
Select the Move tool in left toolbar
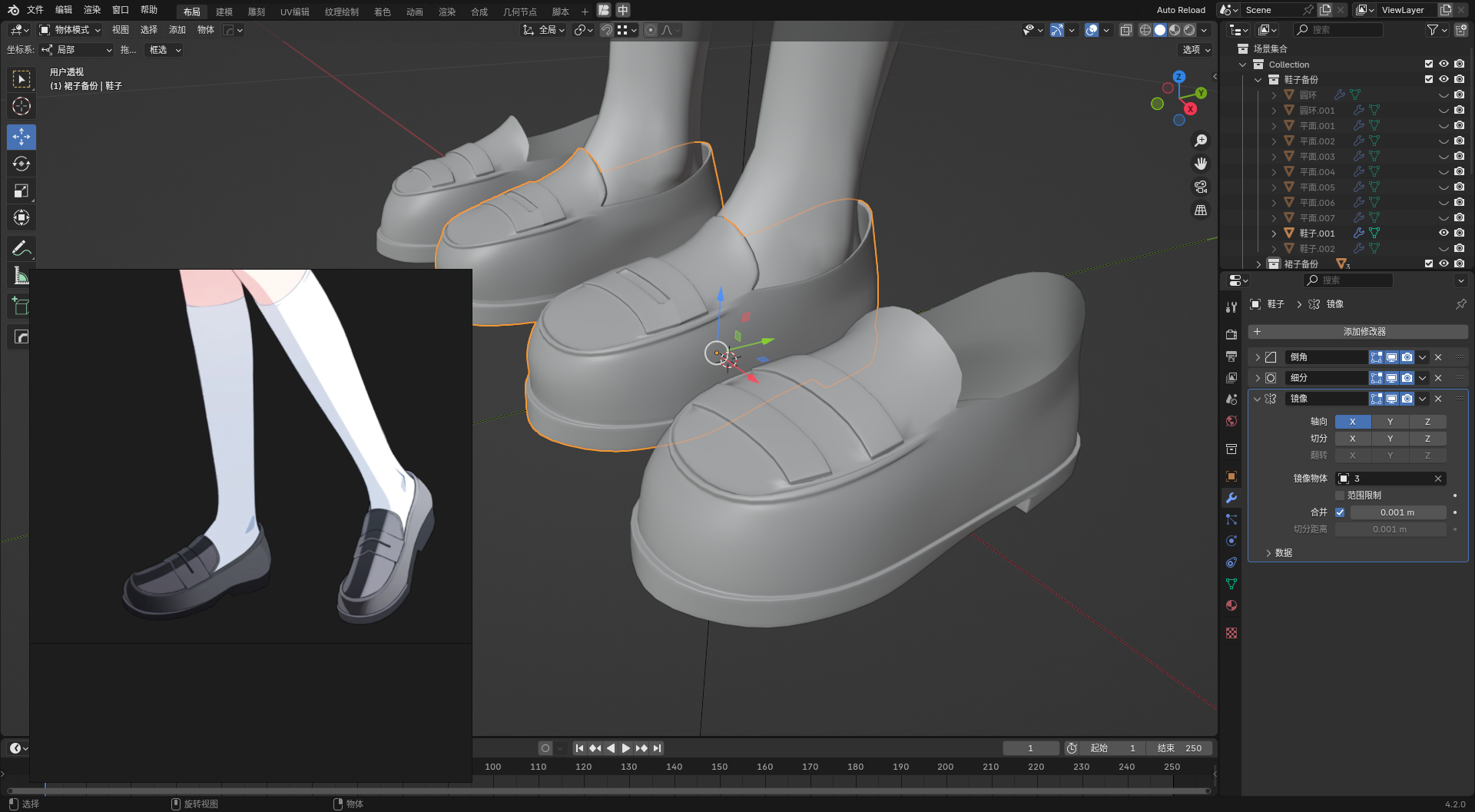tap(22, 138)
